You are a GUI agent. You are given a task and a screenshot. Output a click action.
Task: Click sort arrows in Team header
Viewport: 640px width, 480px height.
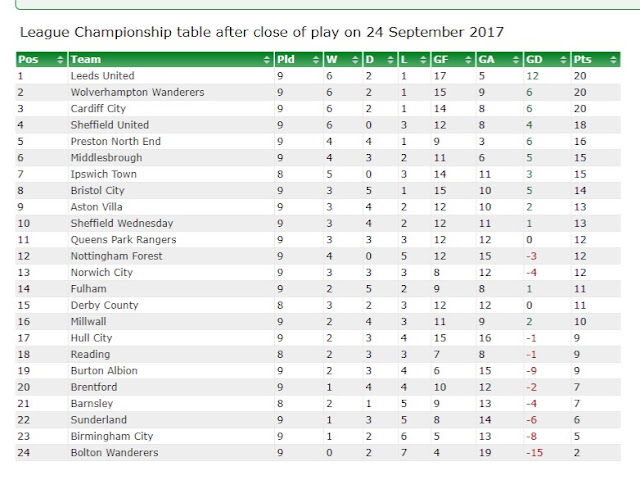[x=267, y=60]
